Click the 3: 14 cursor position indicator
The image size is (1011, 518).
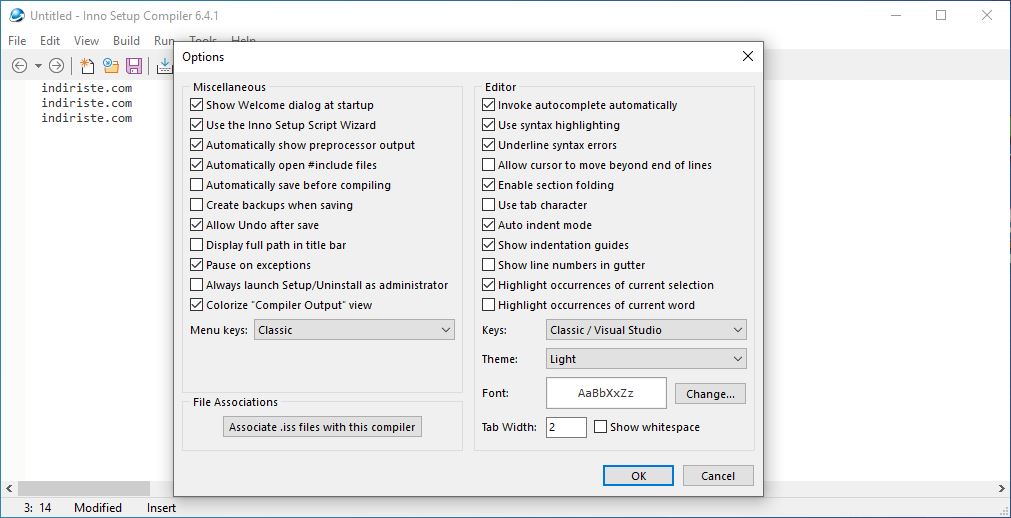(37, 508)
